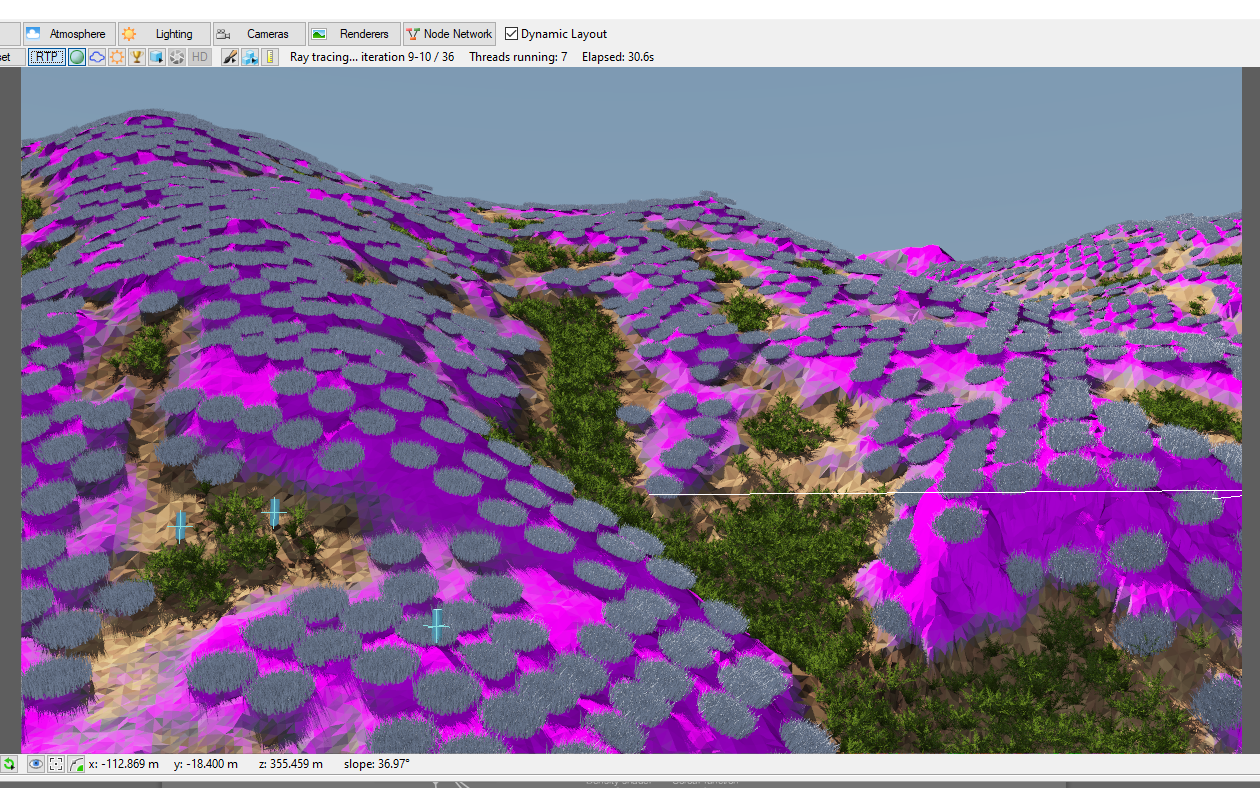Image resolution: width=1260 pixels, height=788 pixels.
Task: Click the Threads running: 7 status text
Action: [518, 57]
